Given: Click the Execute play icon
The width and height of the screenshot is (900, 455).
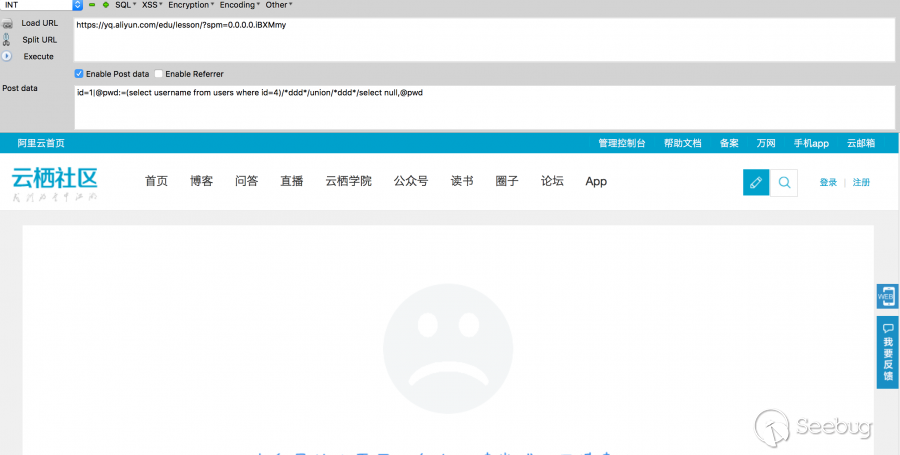Looking at the screenshot, I should 6,56.
